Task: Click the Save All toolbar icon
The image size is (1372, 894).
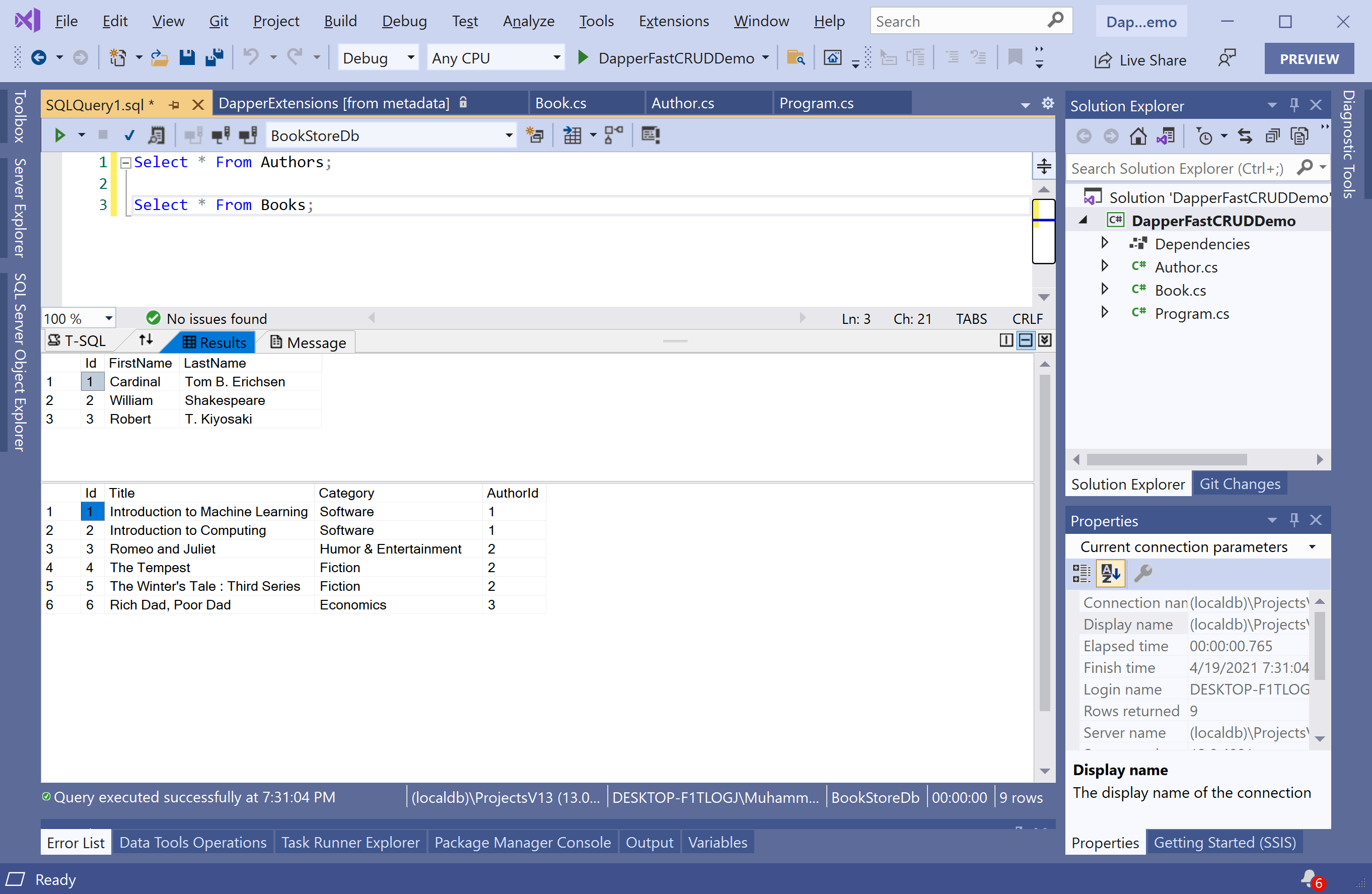Action: click(x=214, y=58)
